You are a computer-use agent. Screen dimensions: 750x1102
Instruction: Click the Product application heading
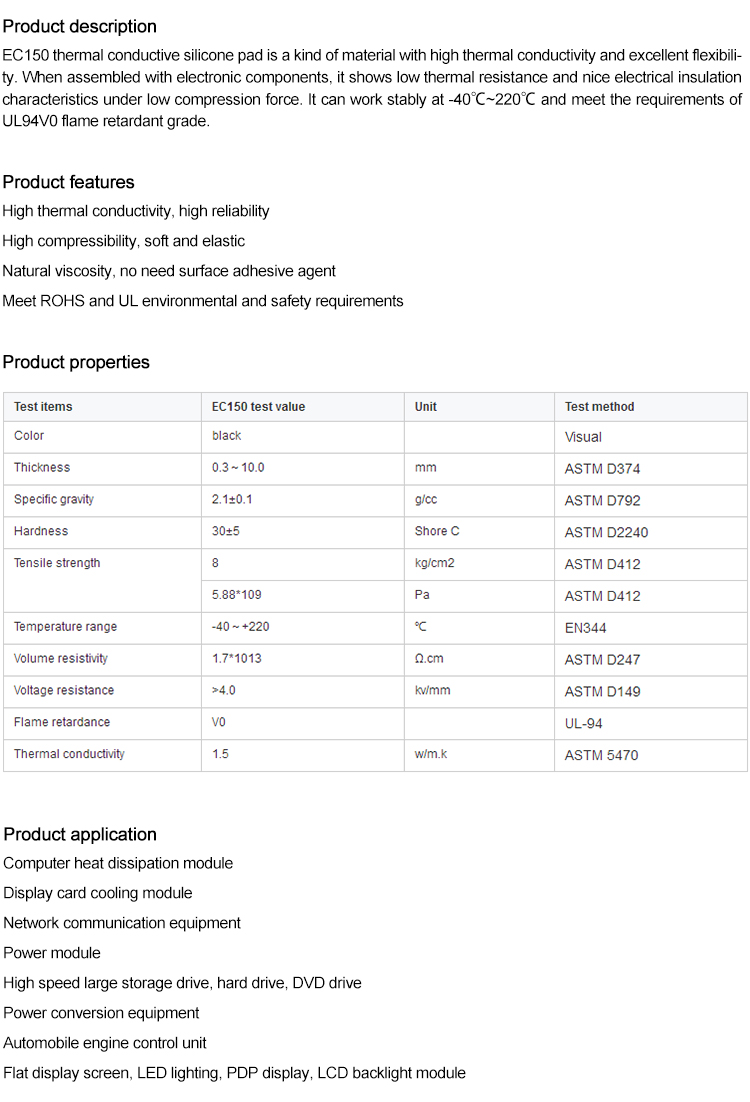(80, 834)
